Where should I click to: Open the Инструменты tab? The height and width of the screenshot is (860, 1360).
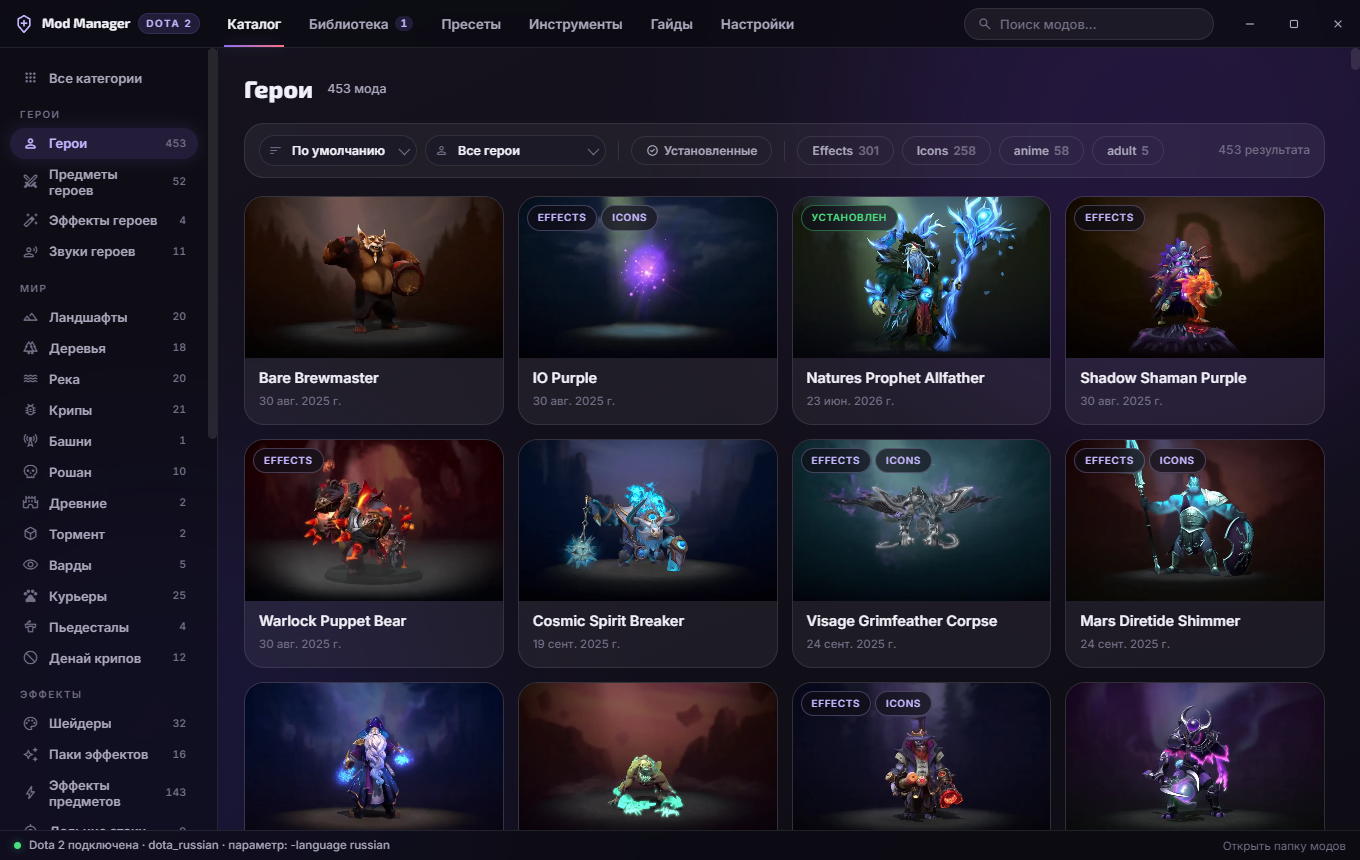576,24
